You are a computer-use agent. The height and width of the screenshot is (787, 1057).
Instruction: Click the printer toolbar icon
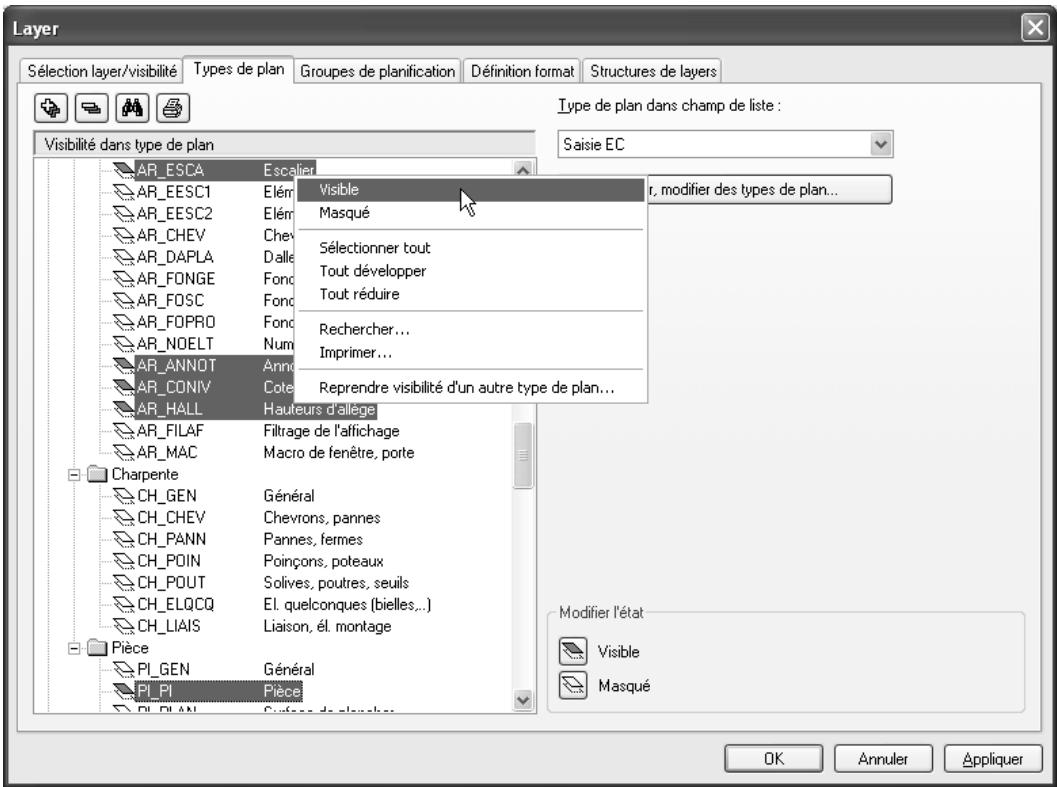pyautogui.click(x=173, y=108)
